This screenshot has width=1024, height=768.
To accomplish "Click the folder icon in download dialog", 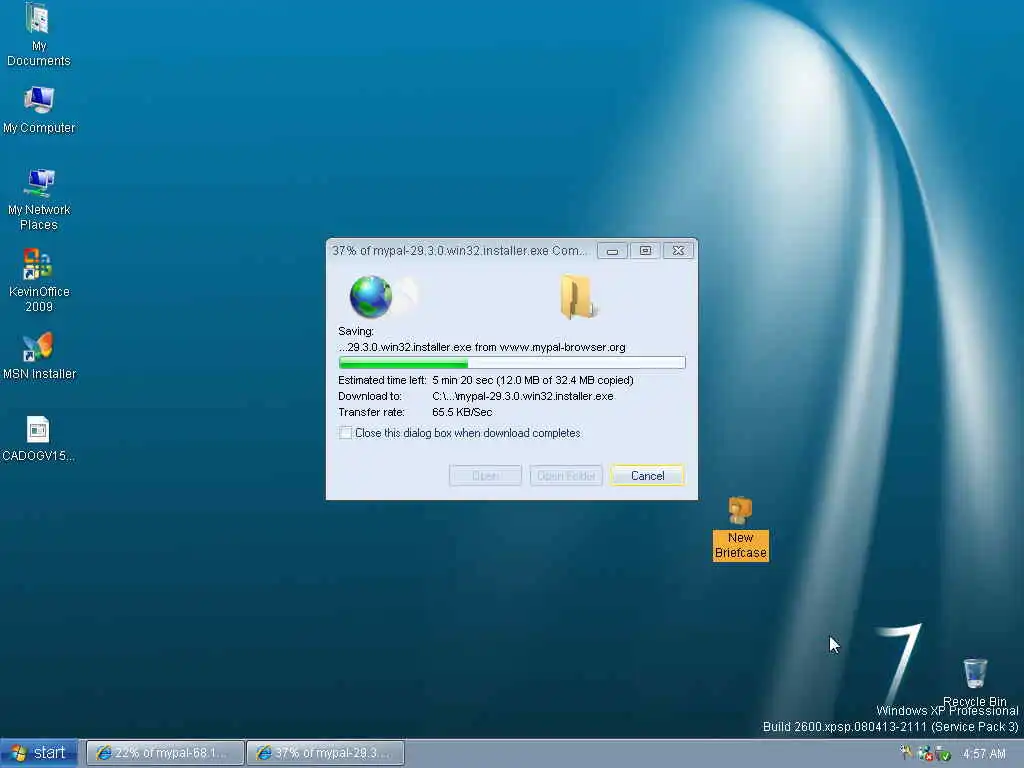I will tap(577, 297).
